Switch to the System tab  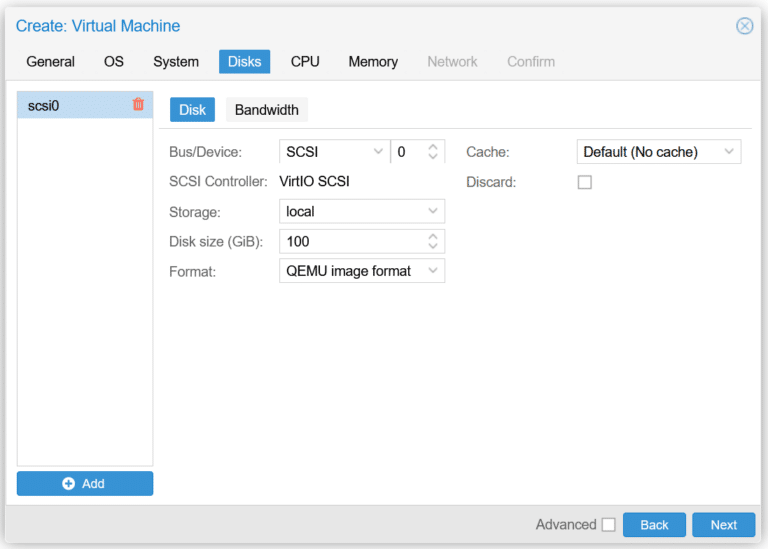(176, 62)
